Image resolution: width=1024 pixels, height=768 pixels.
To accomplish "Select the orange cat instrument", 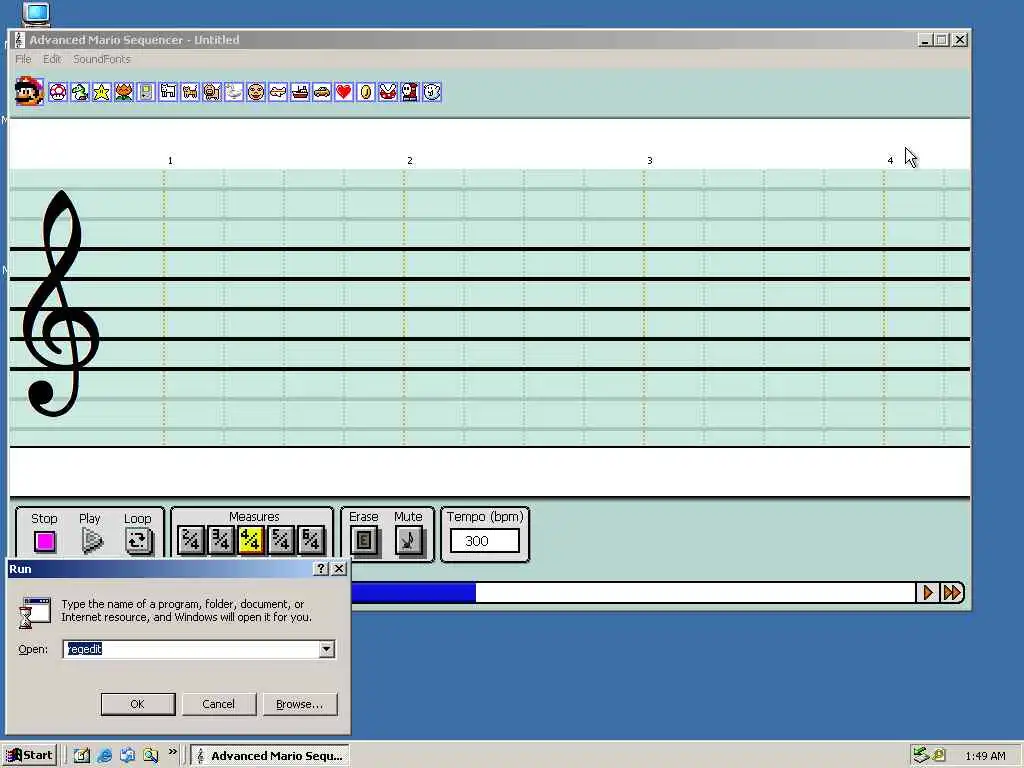I will (x=190, y=92).
